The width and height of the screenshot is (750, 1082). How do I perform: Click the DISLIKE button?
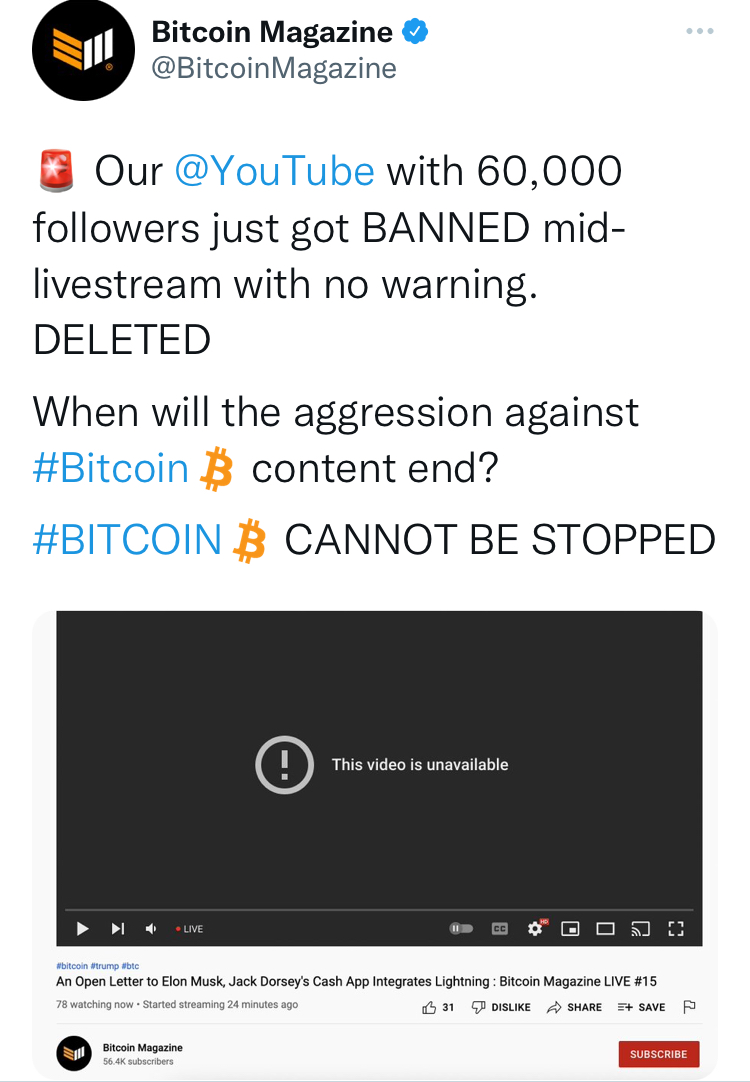click(x=501, y=1007)
